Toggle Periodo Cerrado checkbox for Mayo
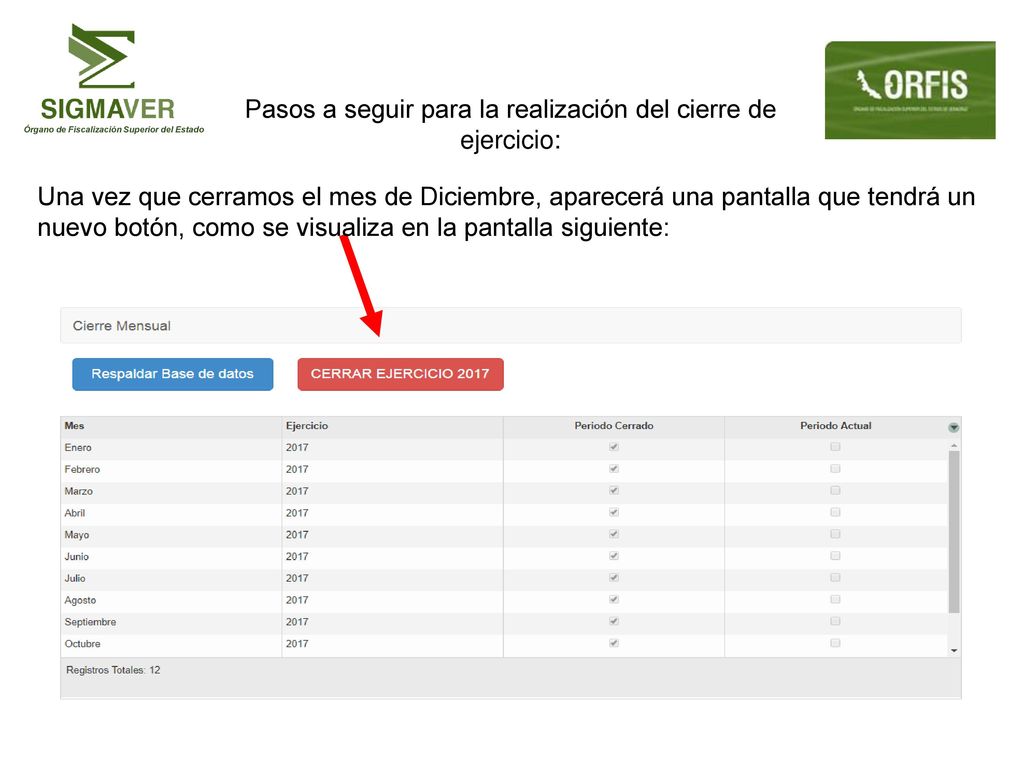The width and height of the screenshot is (1024, 768). (614, 534)
